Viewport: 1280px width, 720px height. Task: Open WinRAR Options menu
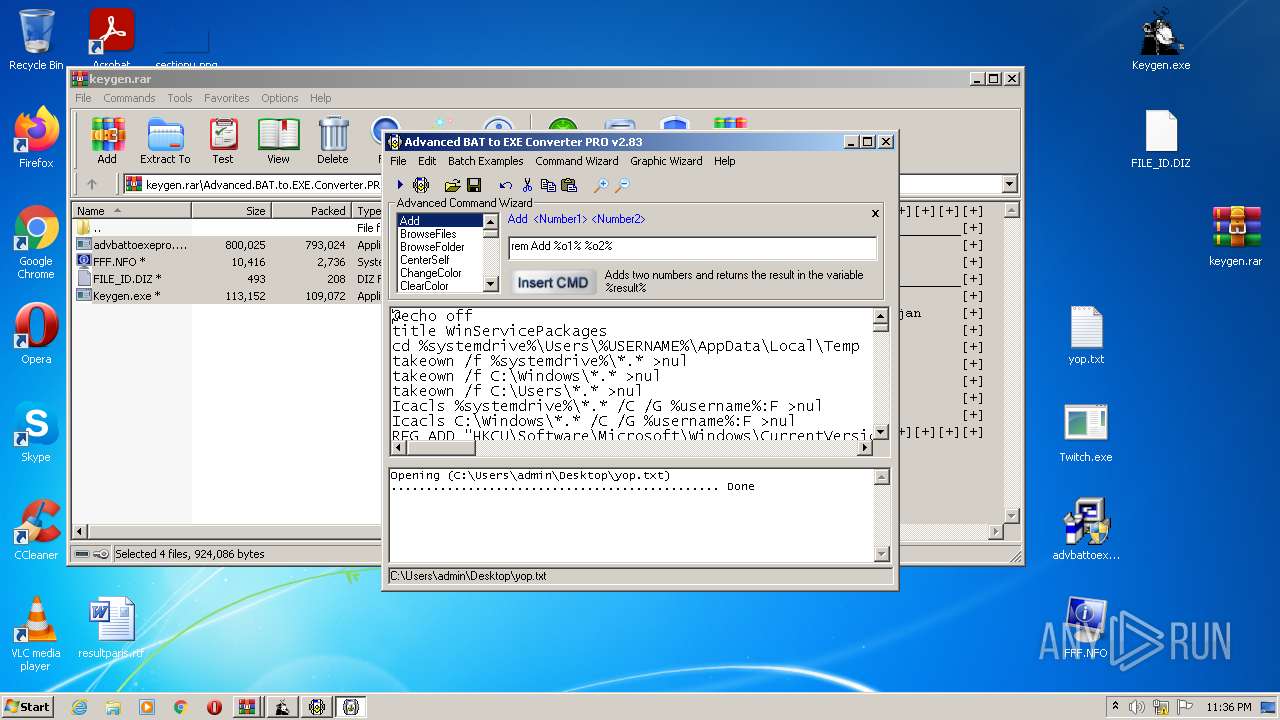[x=280, y=98]
